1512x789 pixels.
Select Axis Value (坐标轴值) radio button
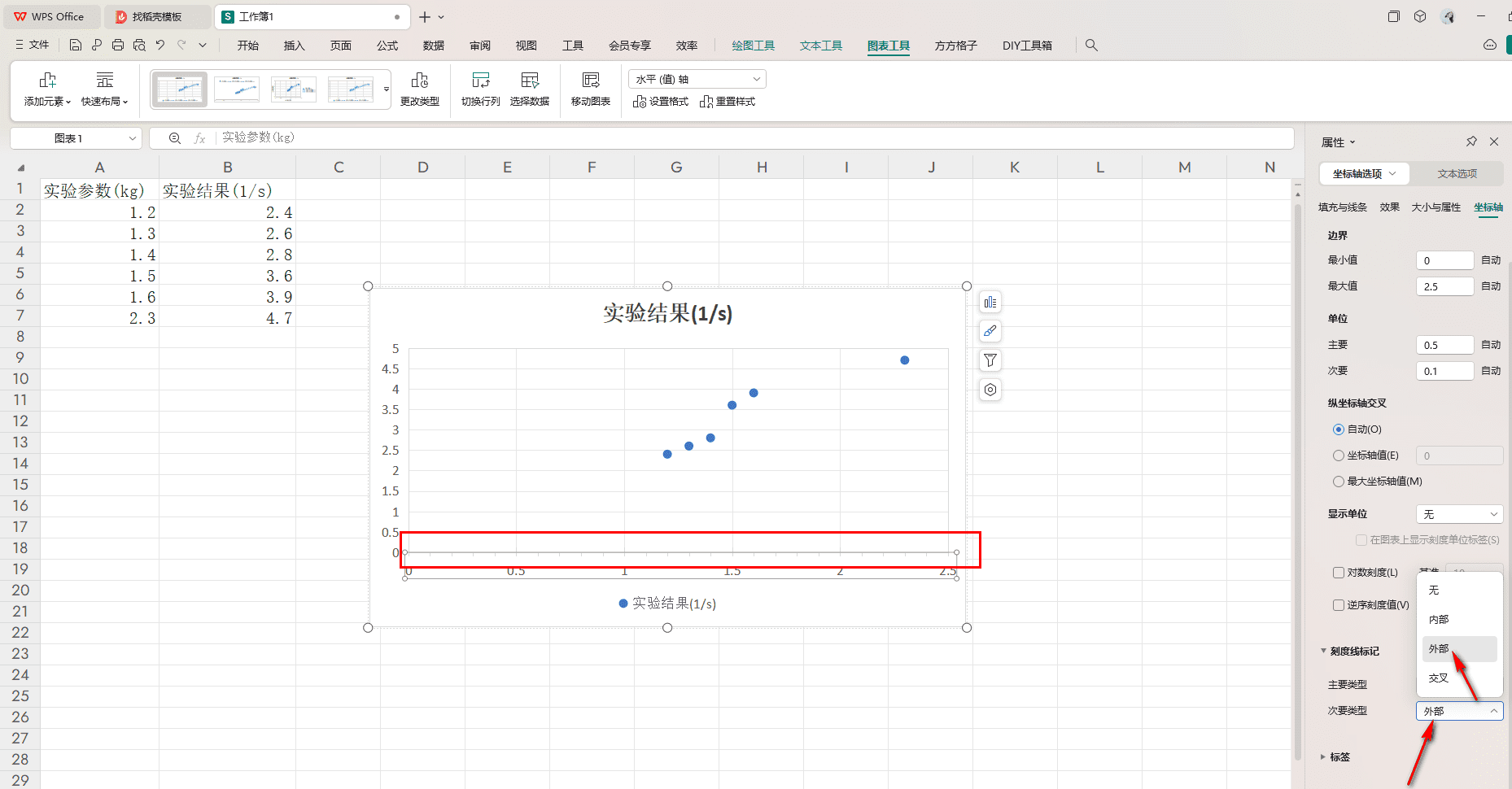[x=1339, y=456]
